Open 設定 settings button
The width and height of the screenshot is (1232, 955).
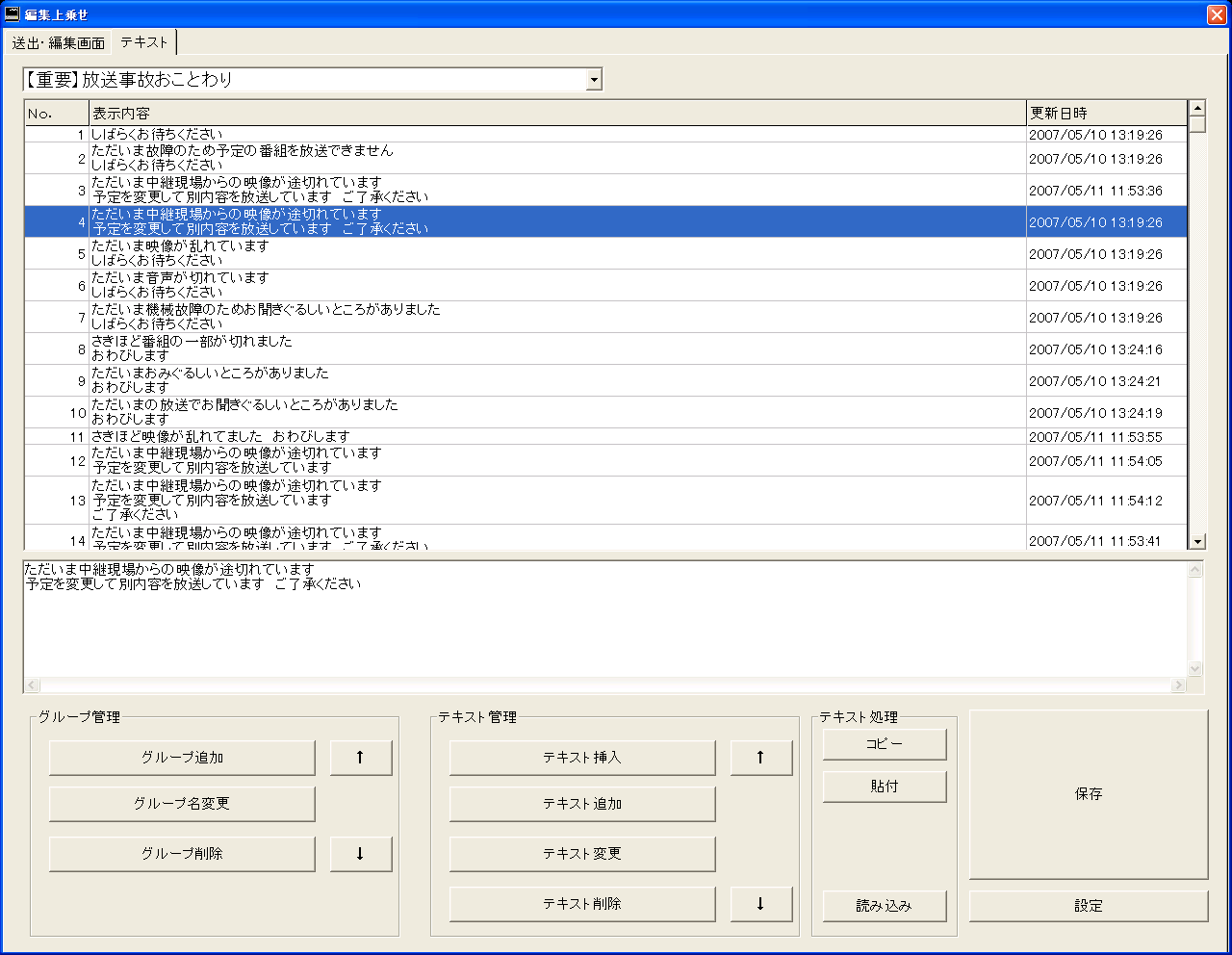coord(1089,906)
